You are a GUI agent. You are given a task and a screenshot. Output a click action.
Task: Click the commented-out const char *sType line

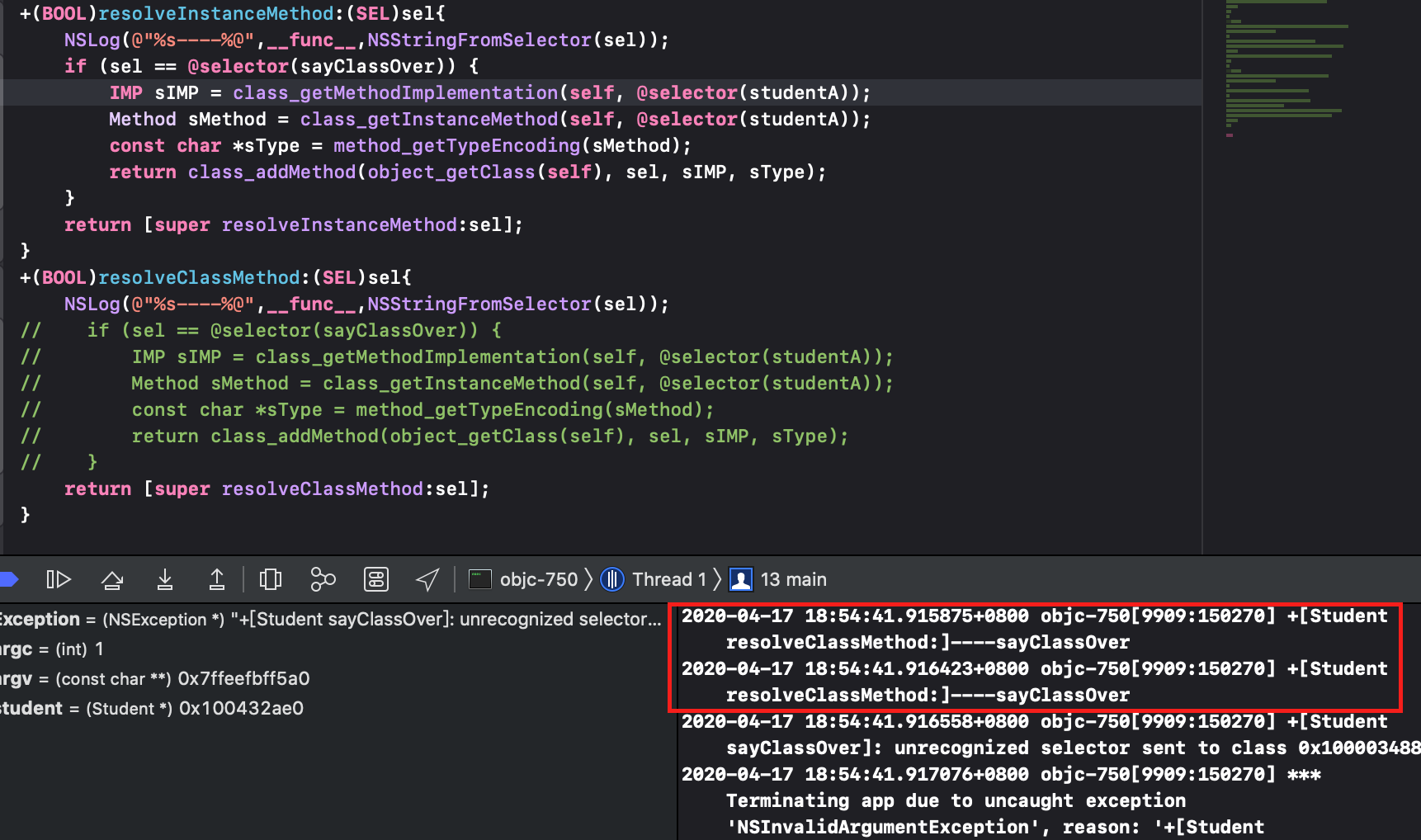click(x=367, y=409)
